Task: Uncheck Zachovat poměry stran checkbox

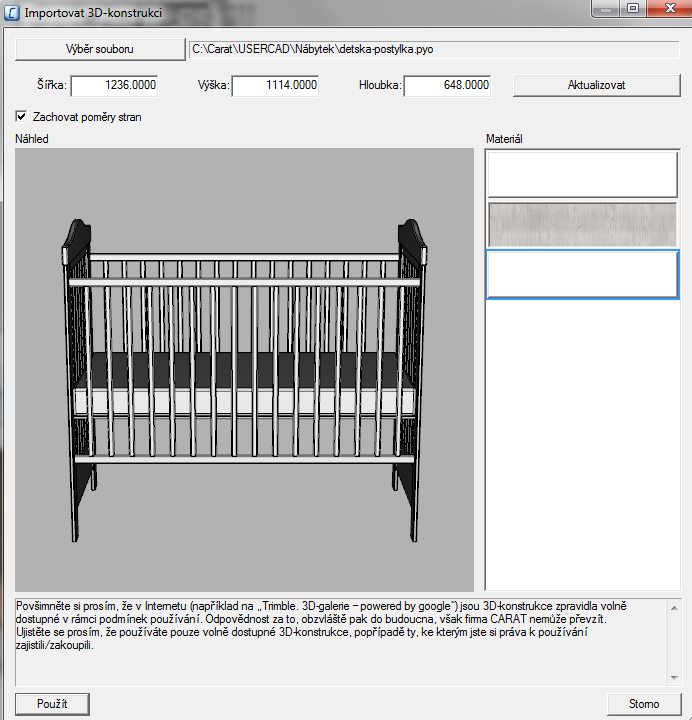Action: point(21,117)
